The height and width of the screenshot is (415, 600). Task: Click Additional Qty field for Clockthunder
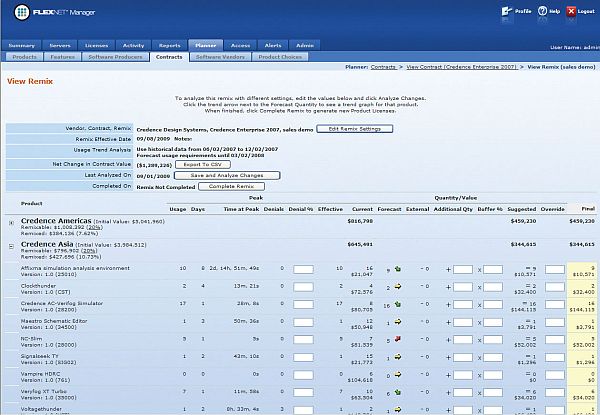point(463,287)
